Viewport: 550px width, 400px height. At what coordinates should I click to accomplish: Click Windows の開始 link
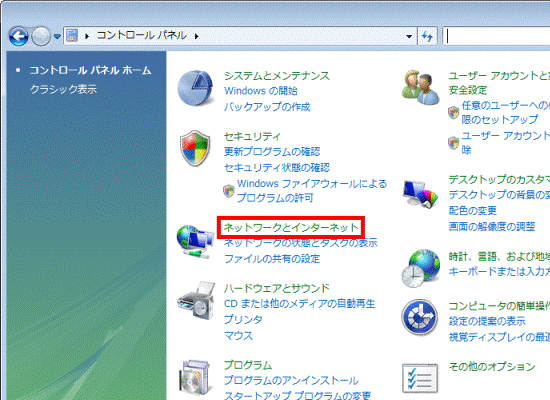click(x=261, y=91)
